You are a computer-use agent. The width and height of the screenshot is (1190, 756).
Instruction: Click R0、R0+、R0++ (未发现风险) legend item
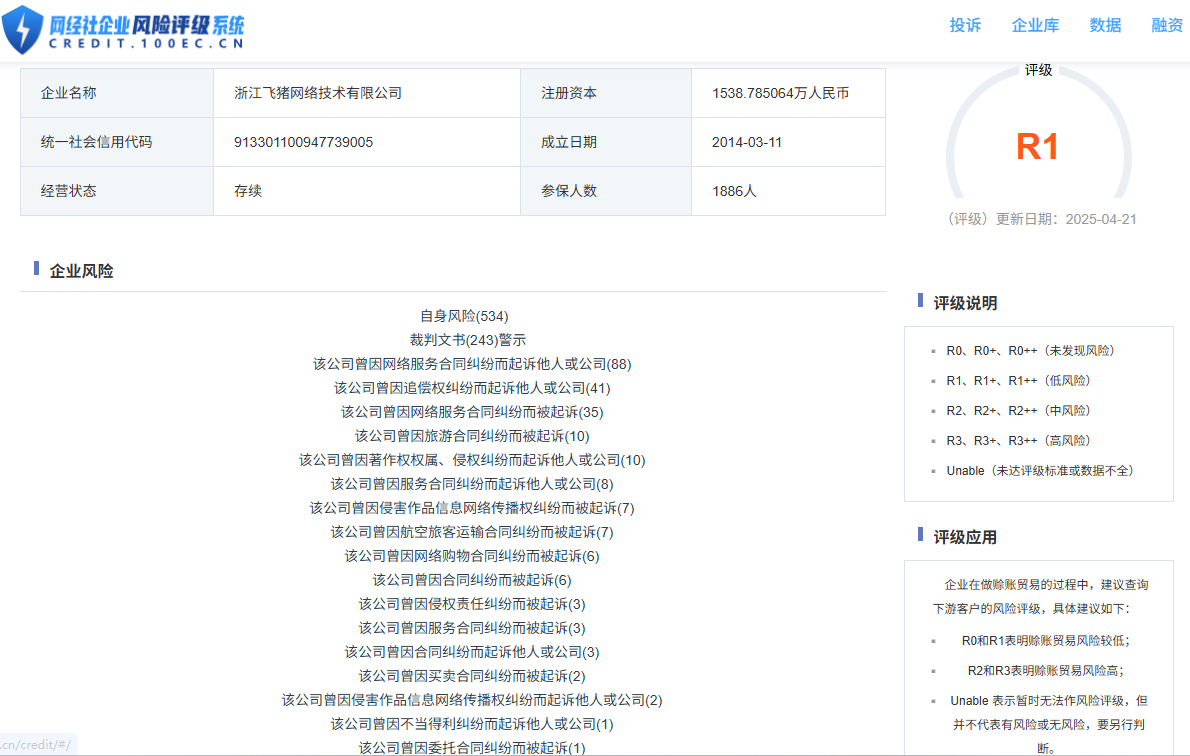coord(1031,351)
